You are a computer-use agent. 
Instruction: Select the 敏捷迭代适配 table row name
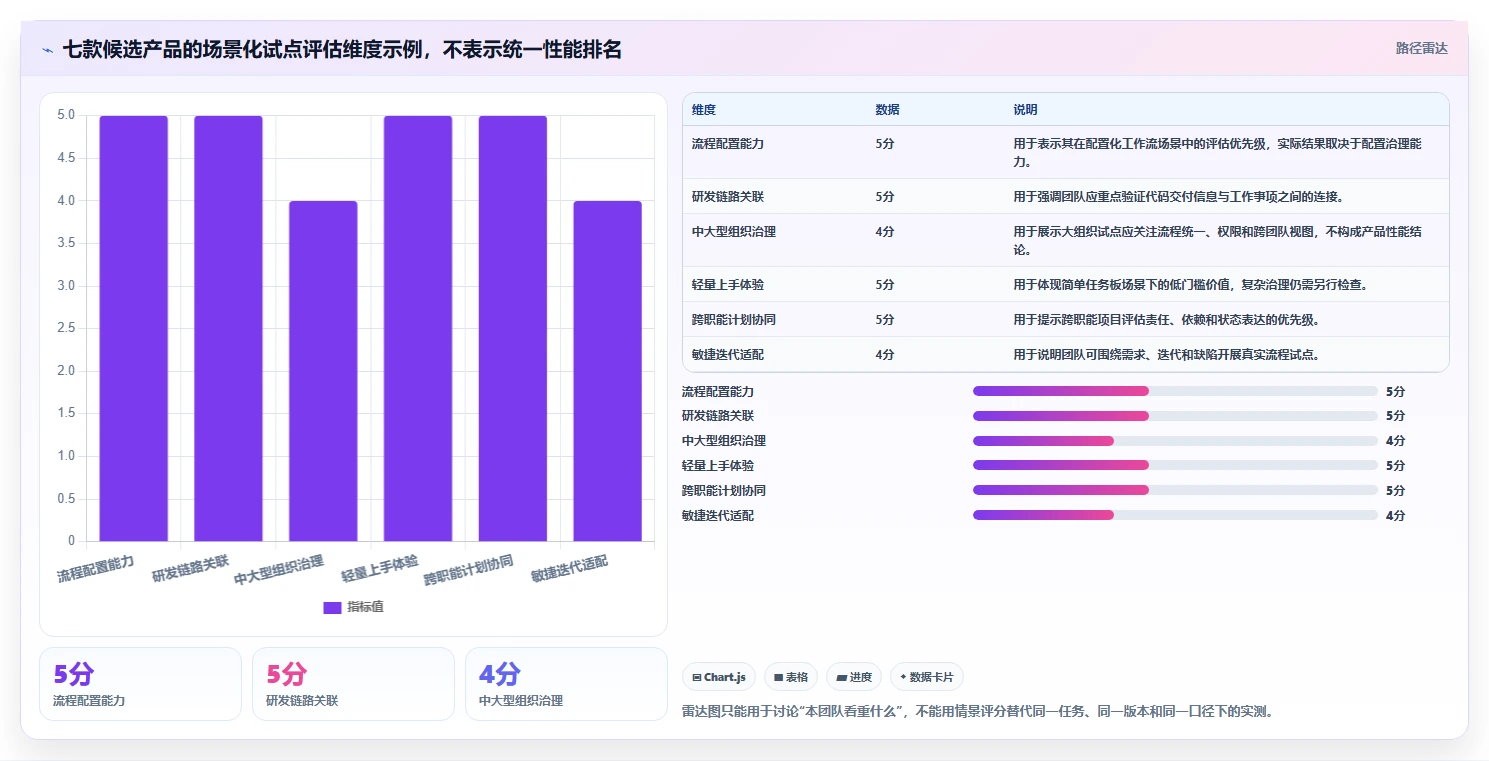click(728, 354)
